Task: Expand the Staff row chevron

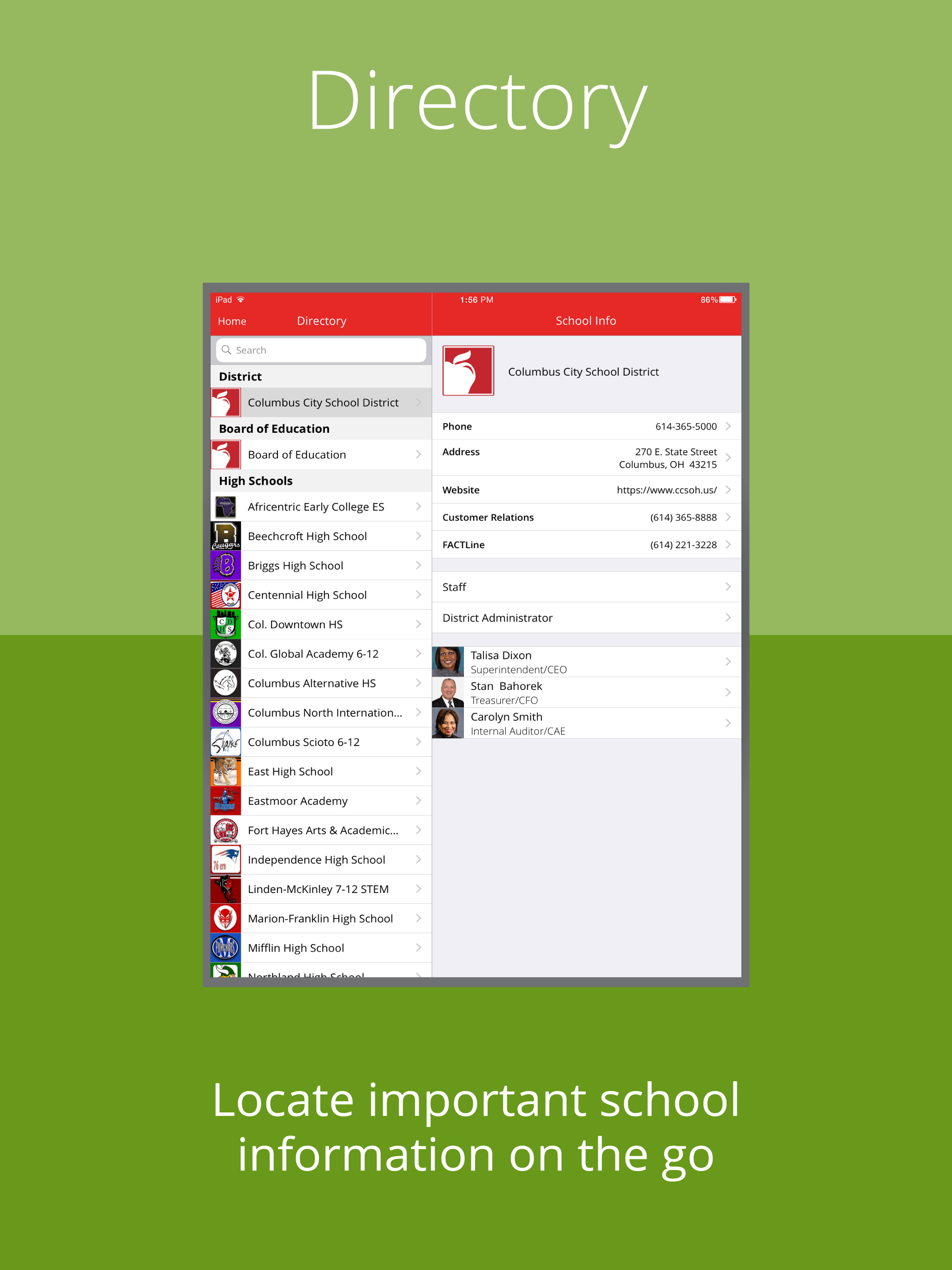Action: 728,587
